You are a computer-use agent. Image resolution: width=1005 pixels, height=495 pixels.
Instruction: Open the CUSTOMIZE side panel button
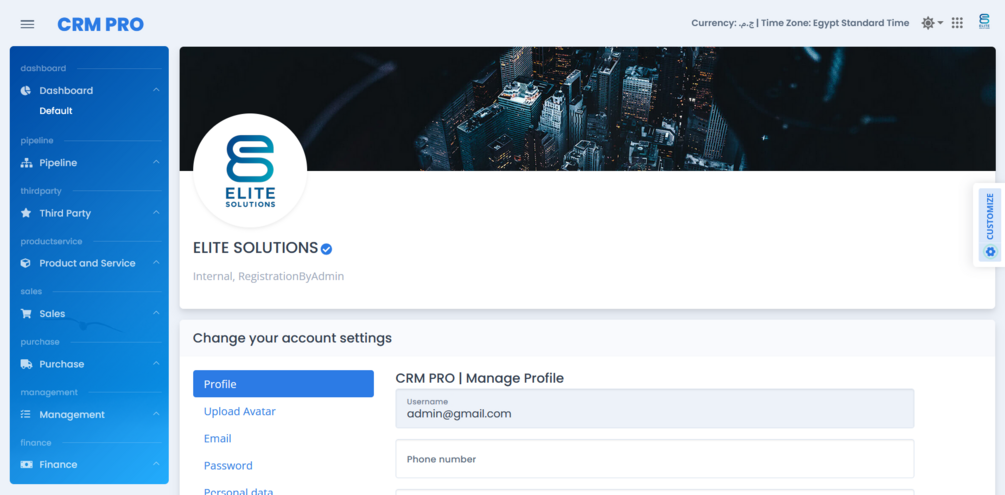[990, 225]
